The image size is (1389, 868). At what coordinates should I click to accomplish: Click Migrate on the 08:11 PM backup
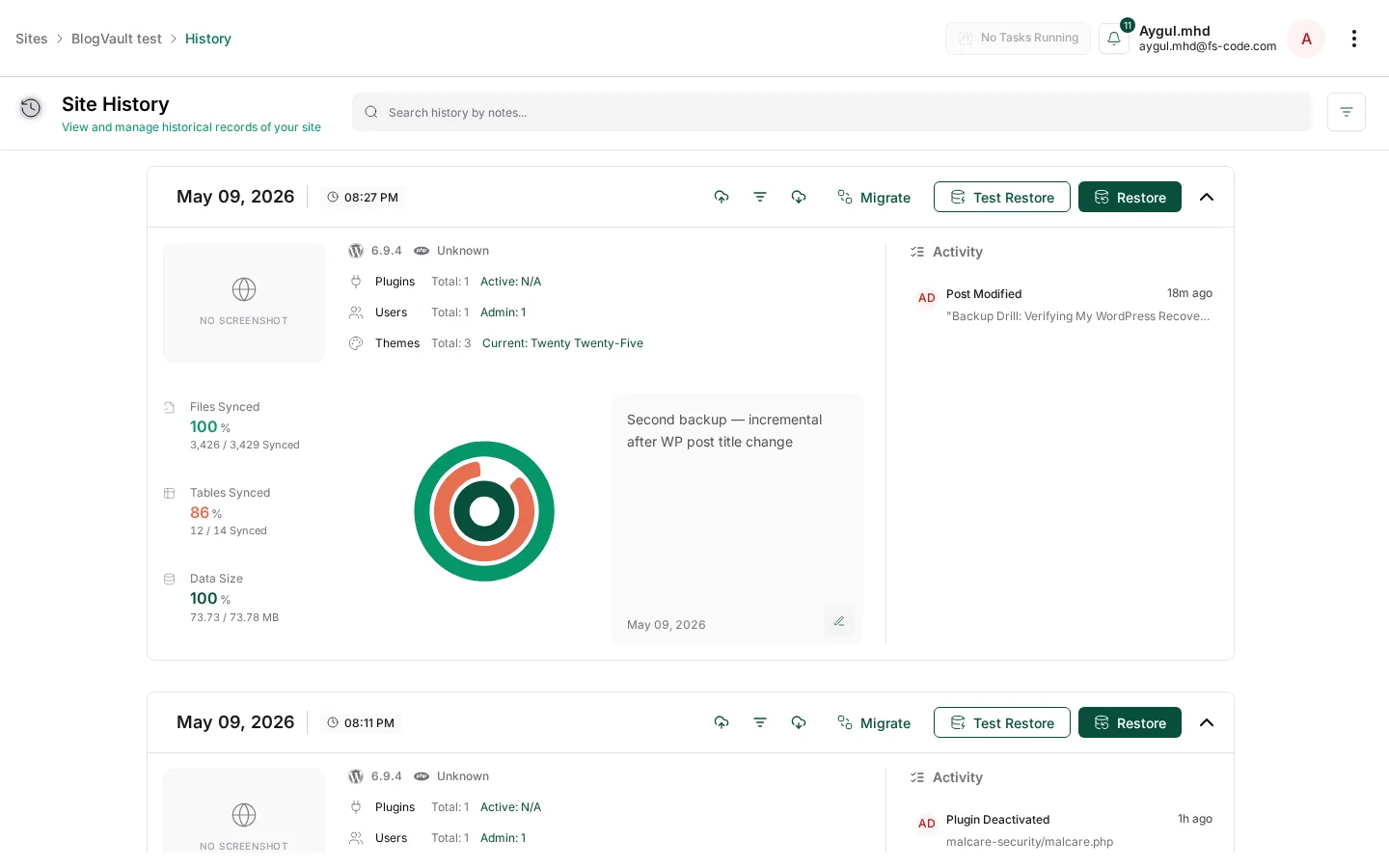tap(874, 722)
